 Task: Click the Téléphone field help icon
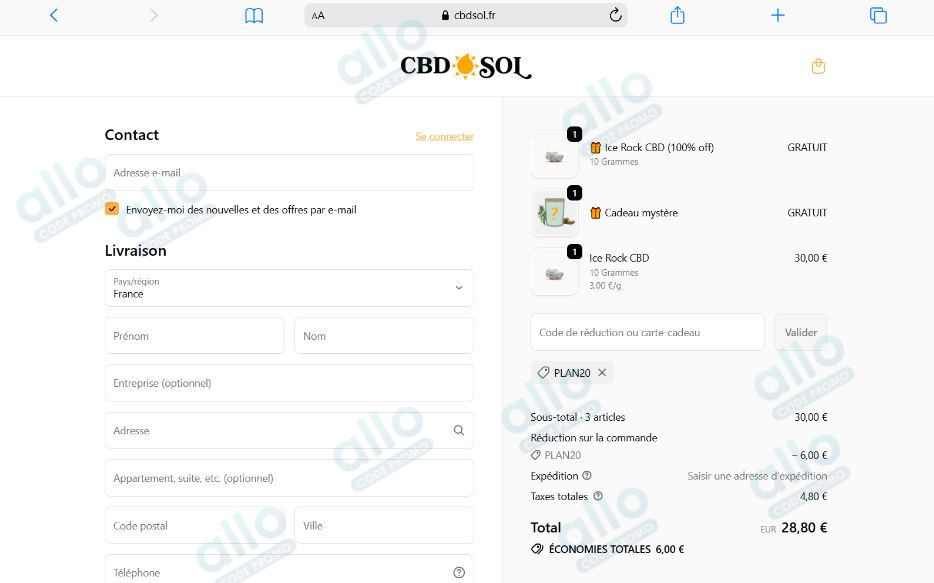[x=459, y=572]
